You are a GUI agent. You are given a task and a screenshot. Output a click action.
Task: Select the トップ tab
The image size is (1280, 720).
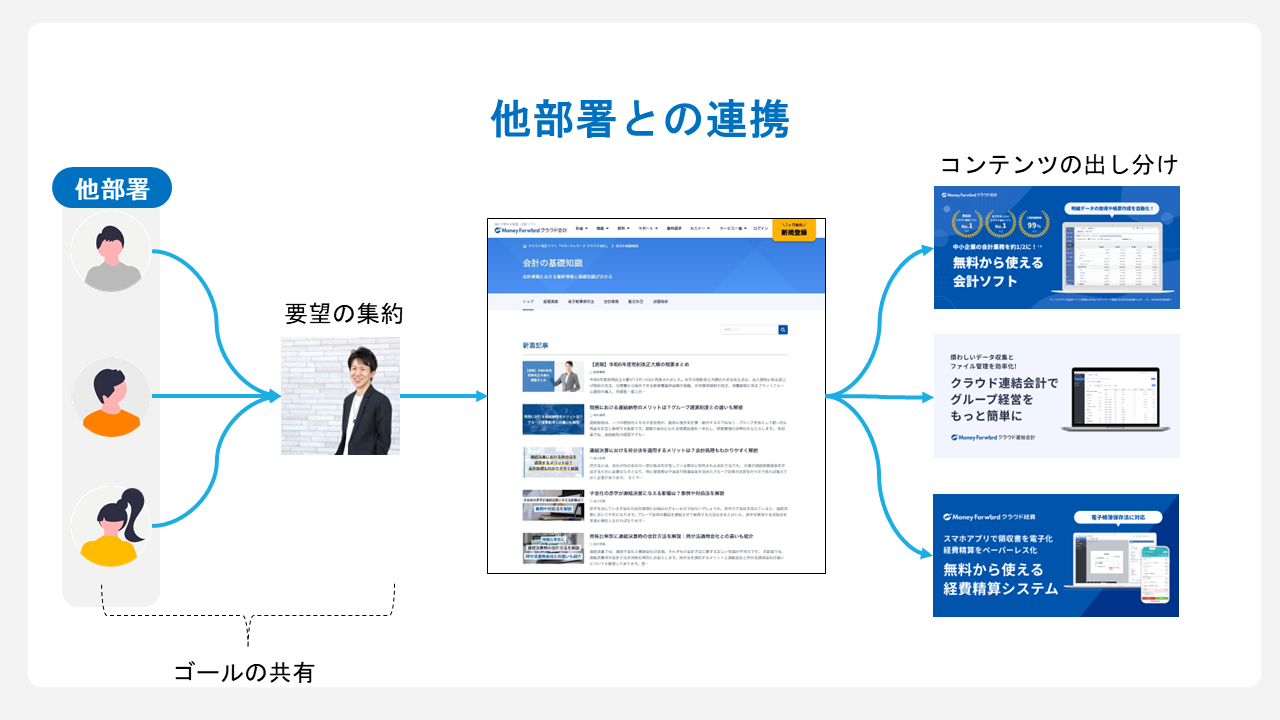click(x=527, y=300)
